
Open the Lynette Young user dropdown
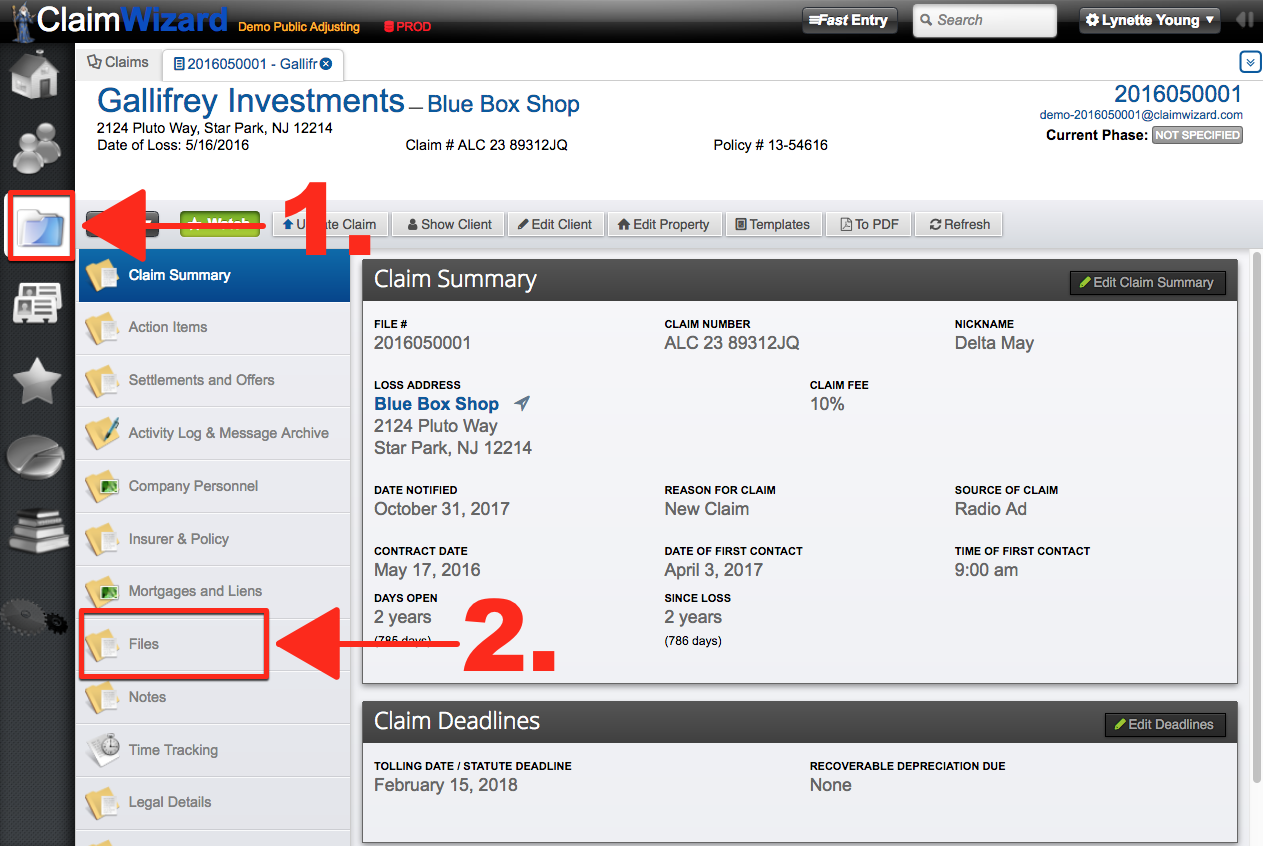pyautogui.click(x=1151, y=20)
